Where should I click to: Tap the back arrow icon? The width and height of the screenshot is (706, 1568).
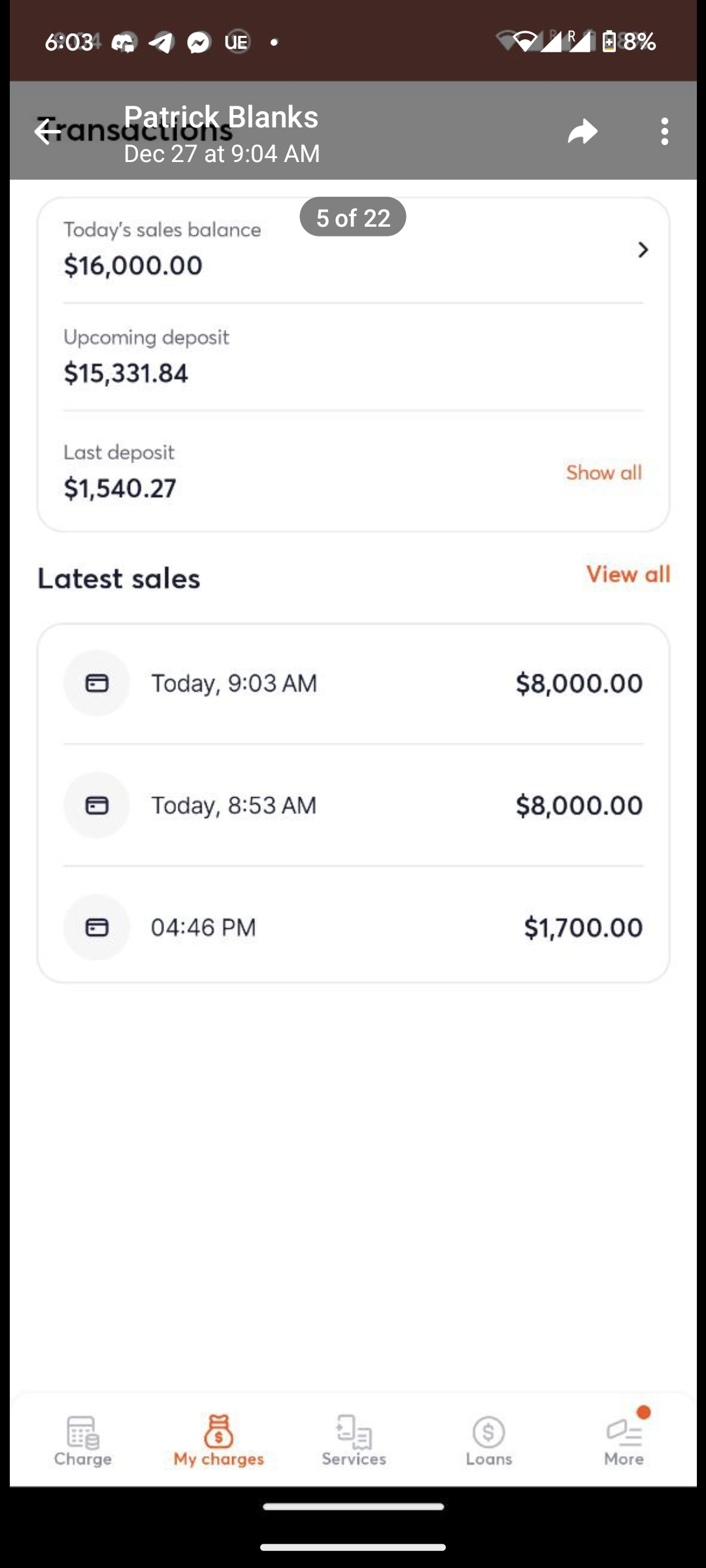(x=47, y=131)
